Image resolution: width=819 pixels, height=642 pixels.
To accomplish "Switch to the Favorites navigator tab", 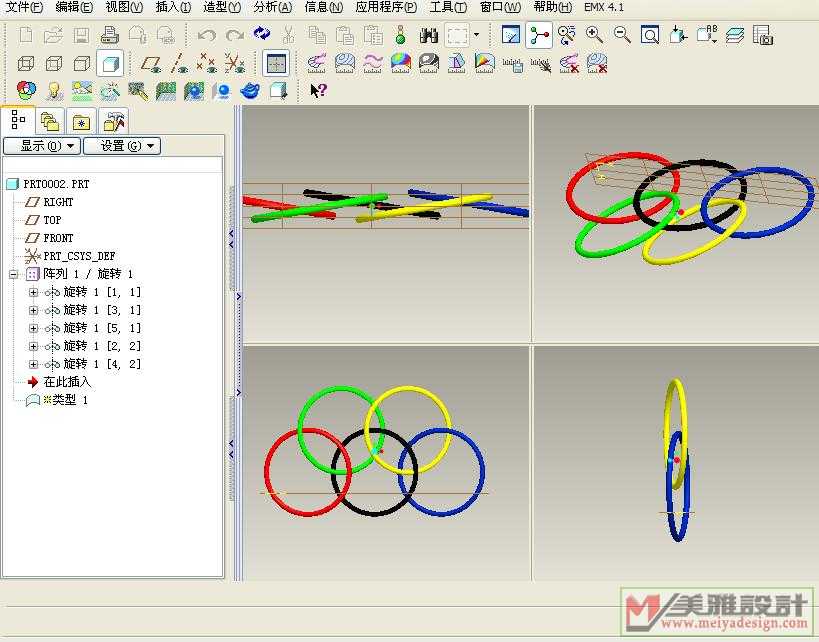I will pyautogui.click(x=81, y=122).
